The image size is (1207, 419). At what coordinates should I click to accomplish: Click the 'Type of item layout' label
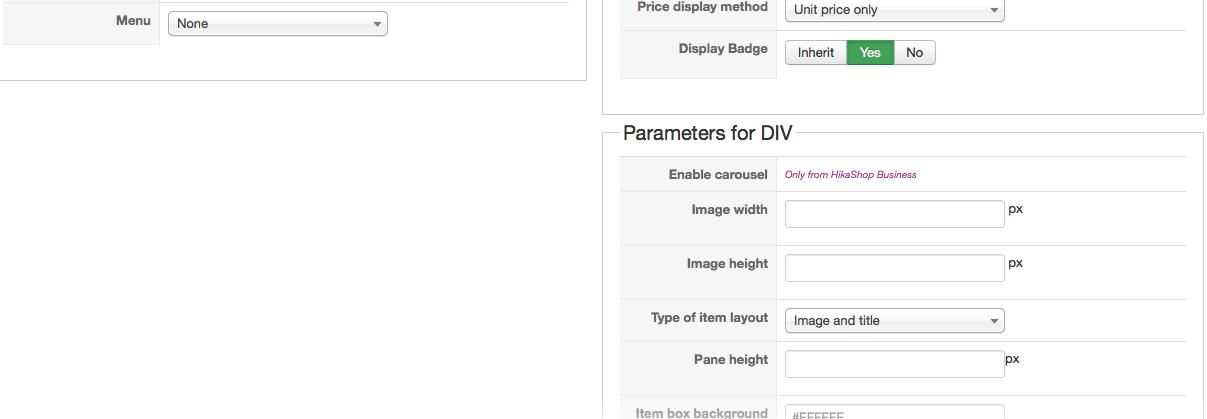click(x=709, y=318)
